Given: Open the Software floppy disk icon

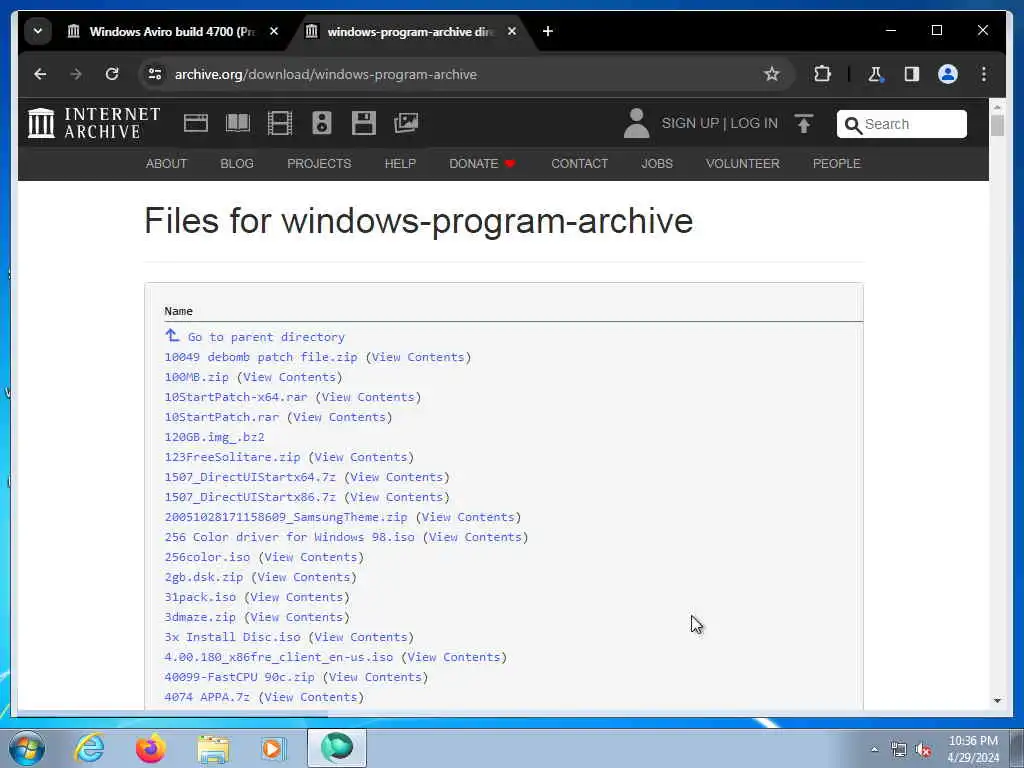Looking at the screenshot, I should point(364,123).
